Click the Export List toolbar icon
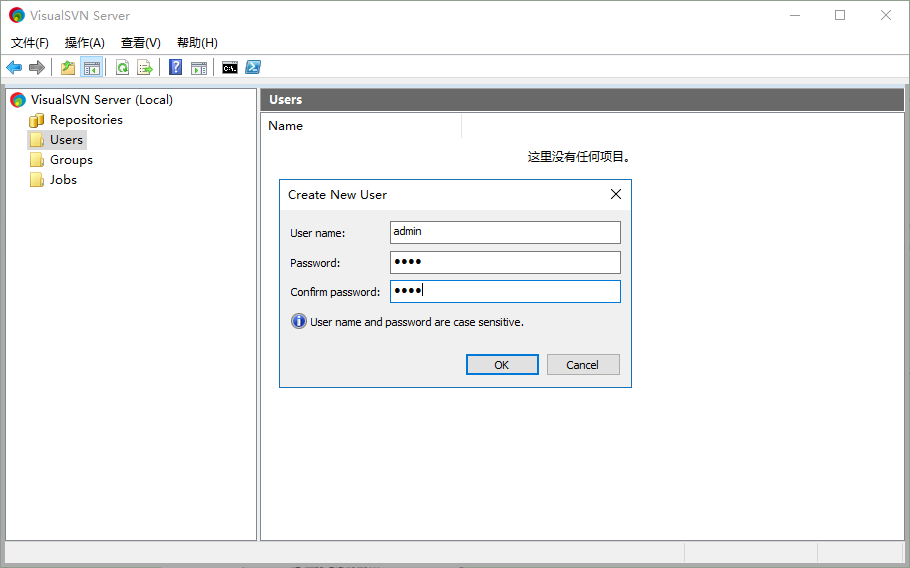Viewport: 910px width, 568px height. click(145, 68)
